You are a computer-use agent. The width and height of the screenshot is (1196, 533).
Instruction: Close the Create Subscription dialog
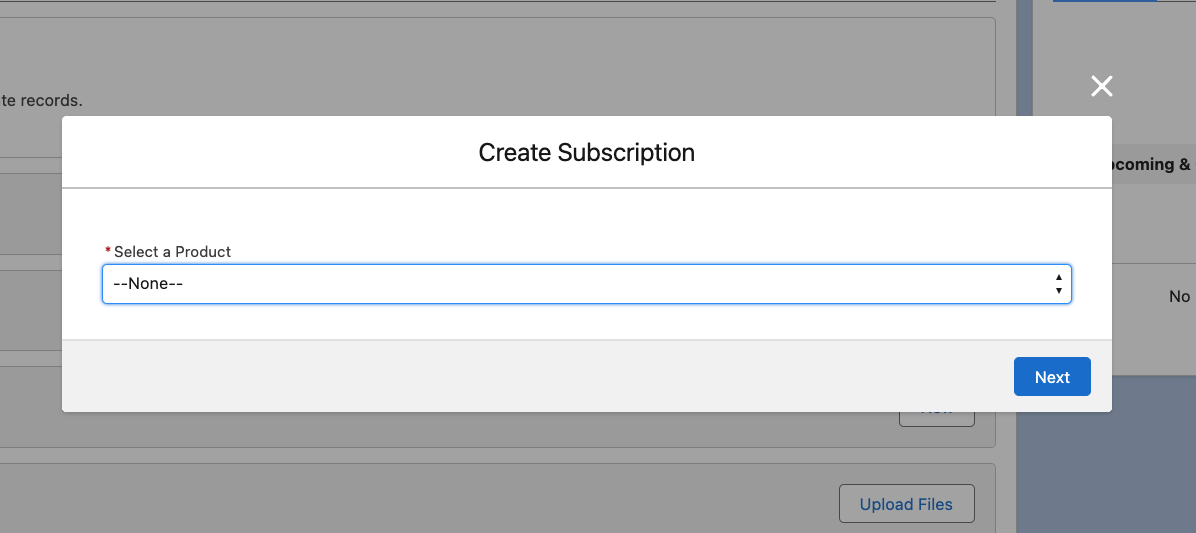tap(1101, 86)
